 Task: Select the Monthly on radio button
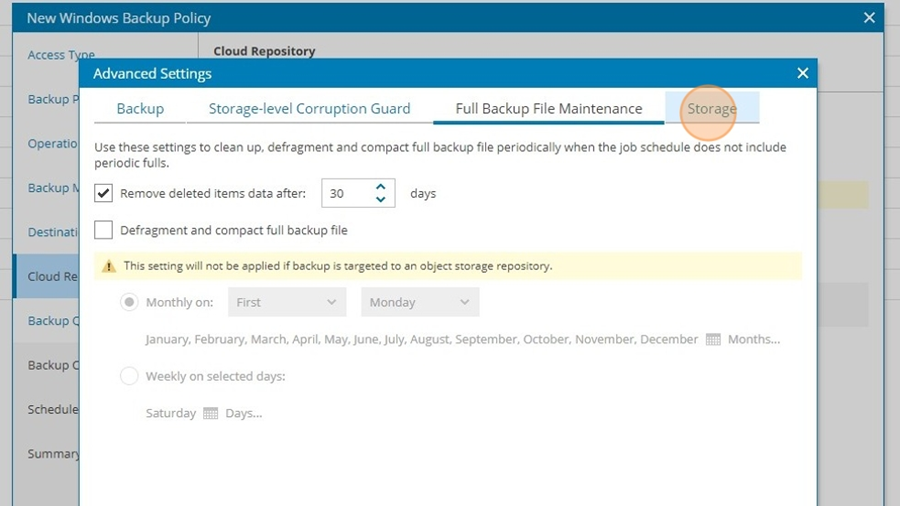[129, 302]
